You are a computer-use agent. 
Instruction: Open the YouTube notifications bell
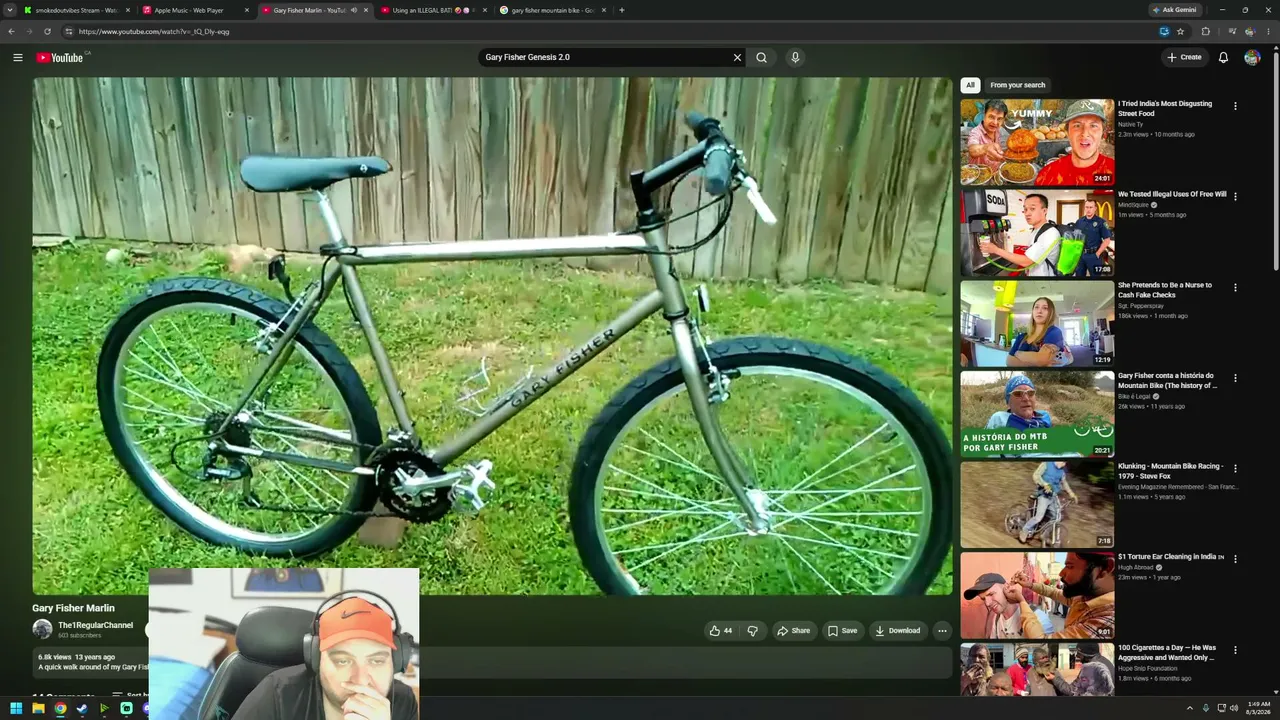[1223, 57]
